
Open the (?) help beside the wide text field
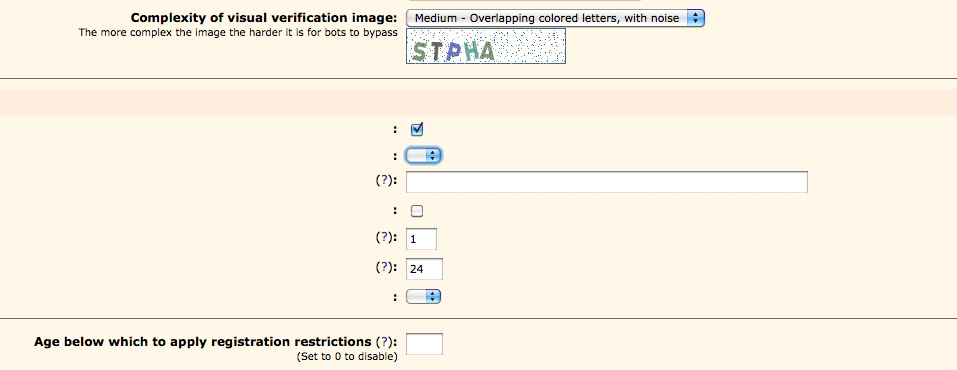tap(383, 181)
